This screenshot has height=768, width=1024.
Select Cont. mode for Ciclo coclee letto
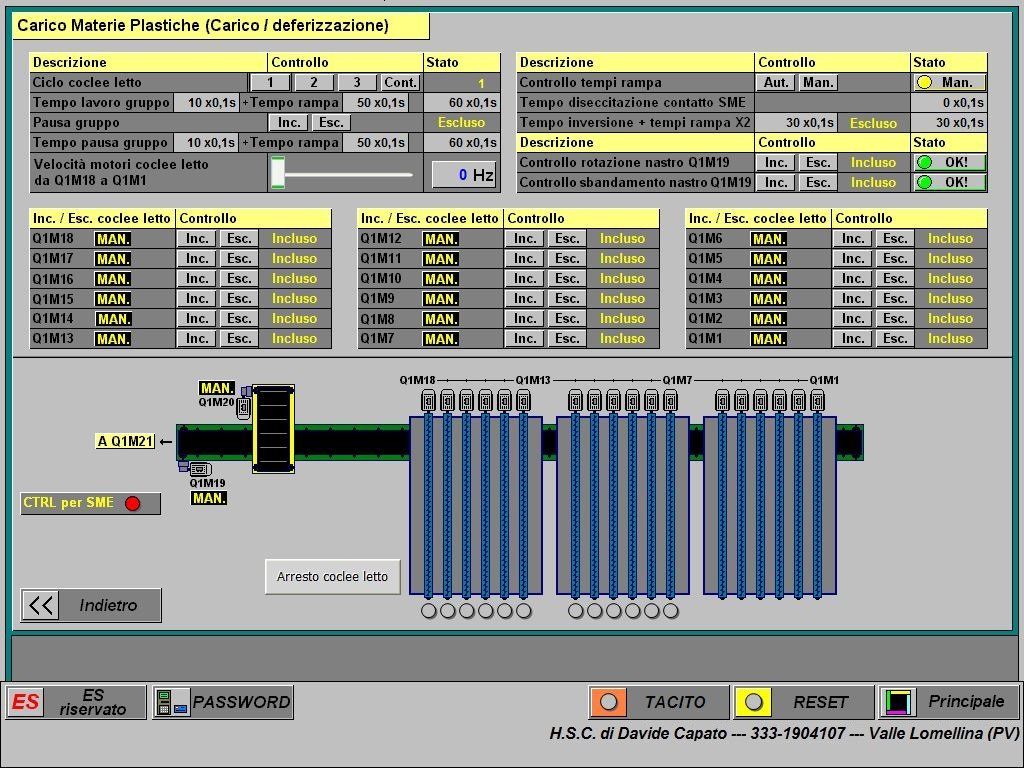400,83
